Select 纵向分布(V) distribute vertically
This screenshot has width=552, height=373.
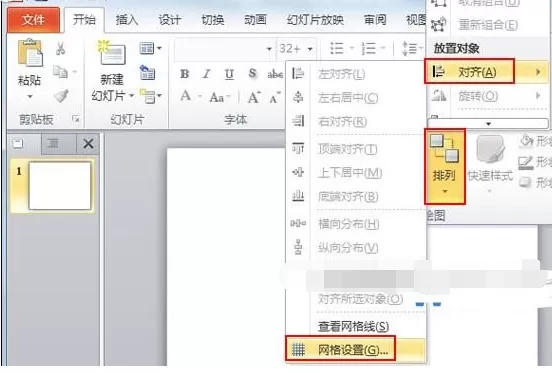tap(356, 247)
